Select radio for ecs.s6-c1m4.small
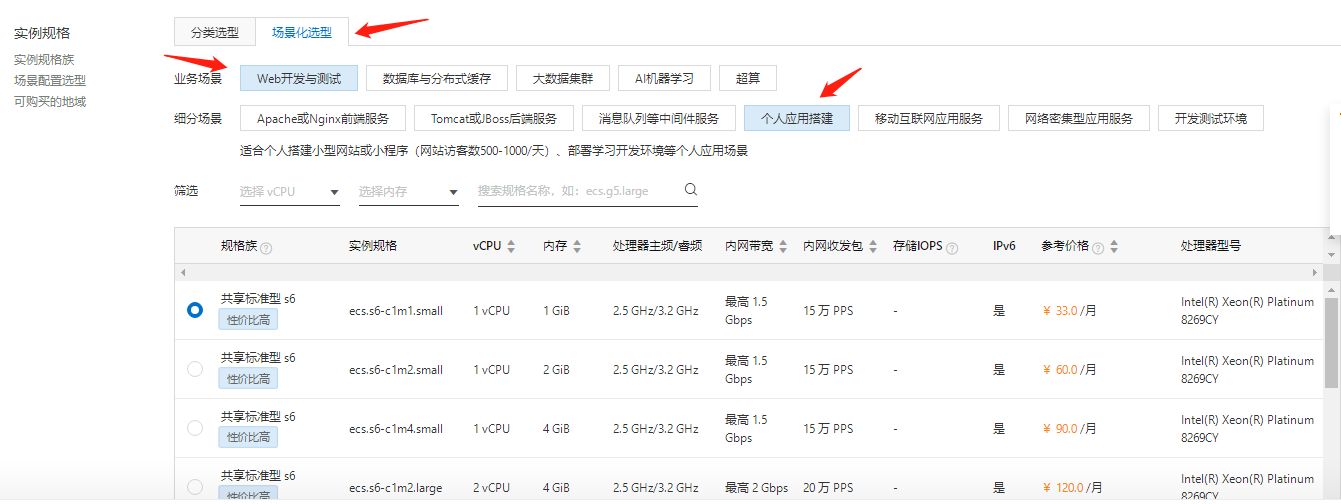 (x=195, y=428)
